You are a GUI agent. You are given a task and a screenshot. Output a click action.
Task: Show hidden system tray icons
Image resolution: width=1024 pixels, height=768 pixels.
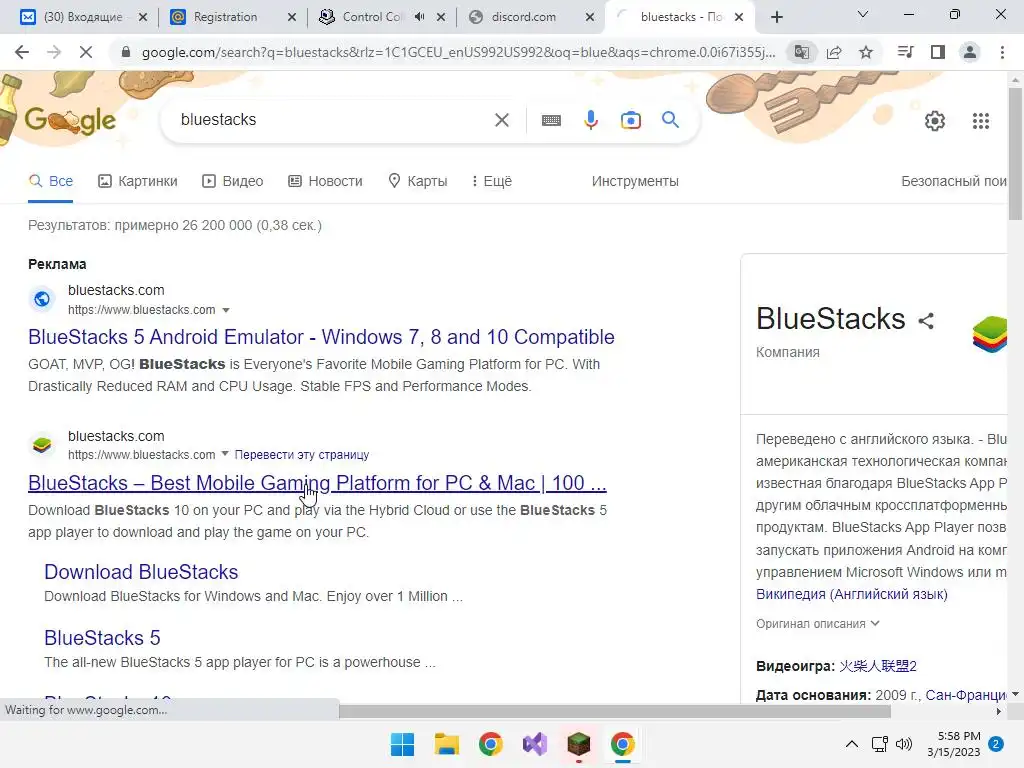pyautogui.click(x=852, y=744)
